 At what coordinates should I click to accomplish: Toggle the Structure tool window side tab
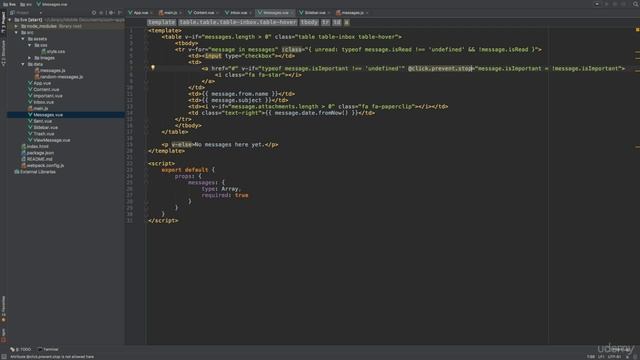pyautogui.click(x=3, y=53)
